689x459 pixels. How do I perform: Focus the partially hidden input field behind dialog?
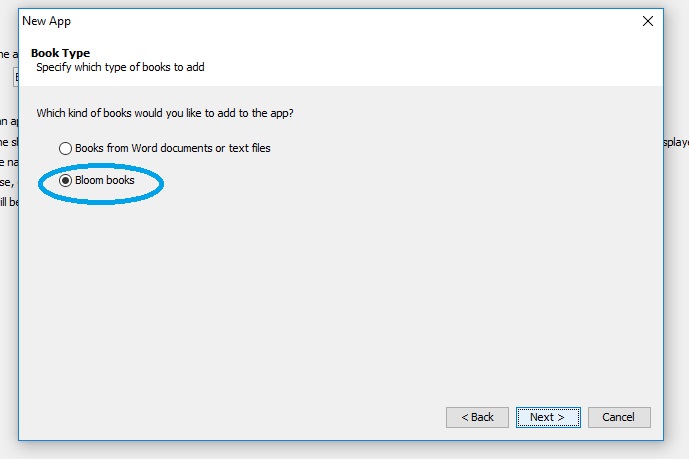pos(15,77)
